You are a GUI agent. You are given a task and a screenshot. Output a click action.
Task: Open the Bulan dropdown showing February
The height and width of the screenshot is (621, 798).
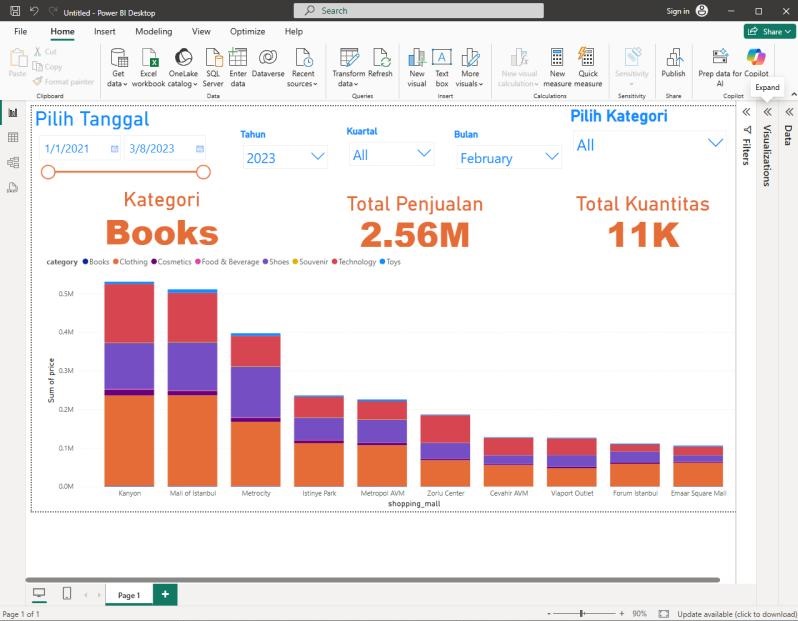[x=509, y=157]
